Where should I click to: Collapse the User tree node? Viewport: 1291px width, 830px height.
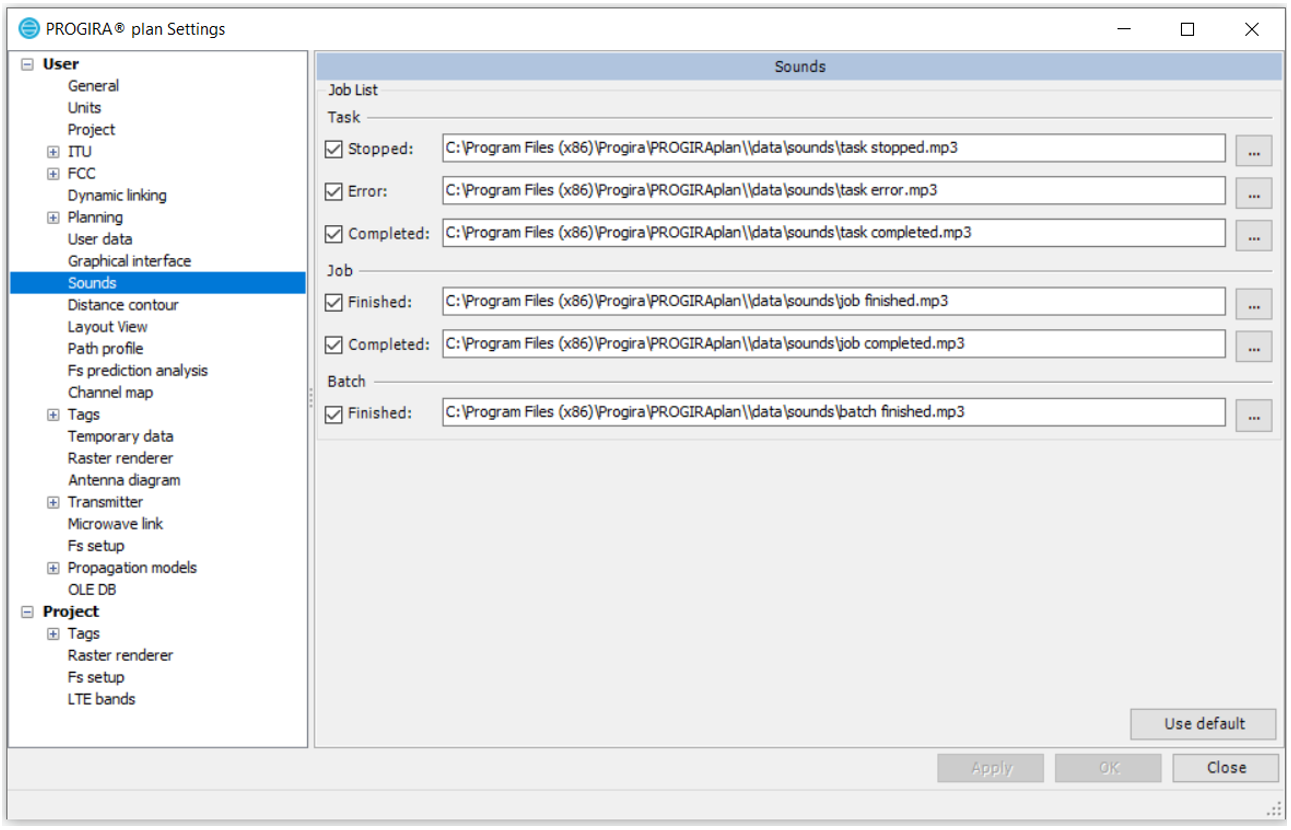click(28, 64)
